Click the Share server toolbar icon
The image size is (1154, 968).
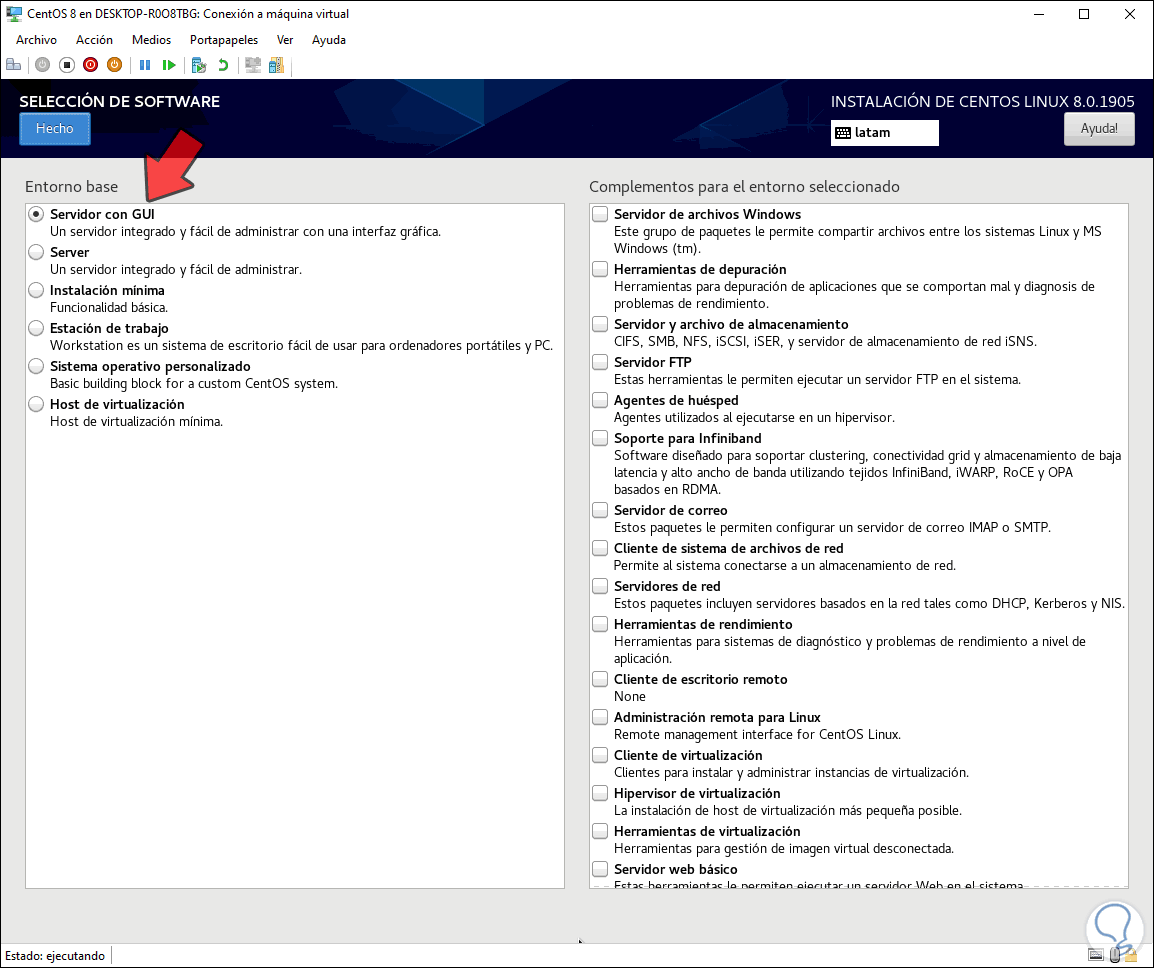click(276, 66)
